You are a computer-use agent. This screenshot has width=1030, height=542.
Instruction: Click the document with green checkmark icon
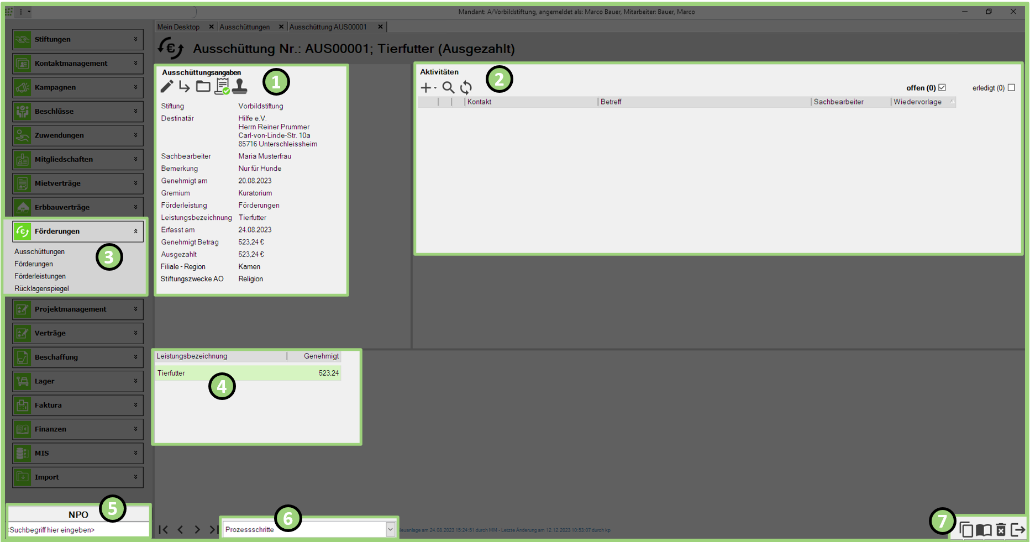[222, 87]
